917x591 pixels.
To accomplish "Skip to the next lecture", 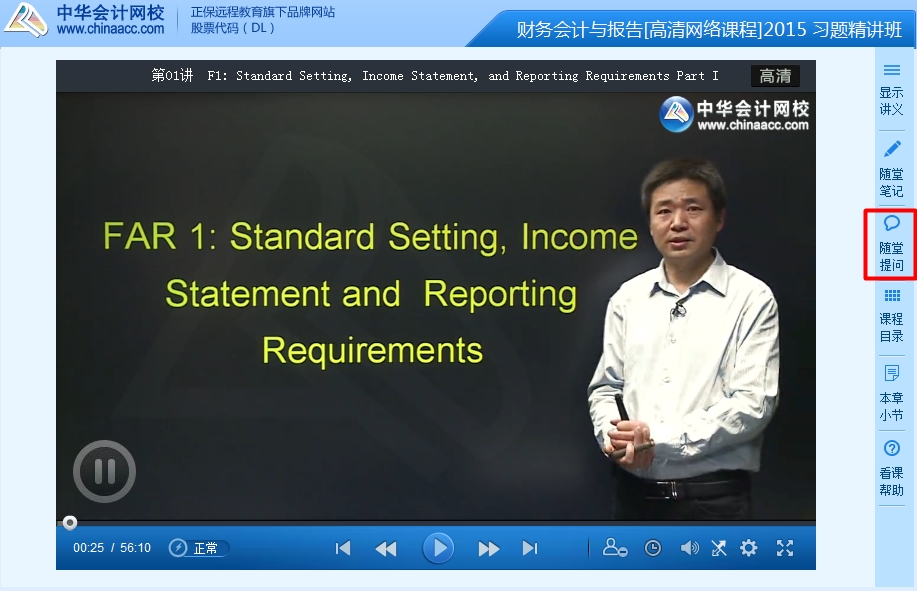I will [530, 548].
